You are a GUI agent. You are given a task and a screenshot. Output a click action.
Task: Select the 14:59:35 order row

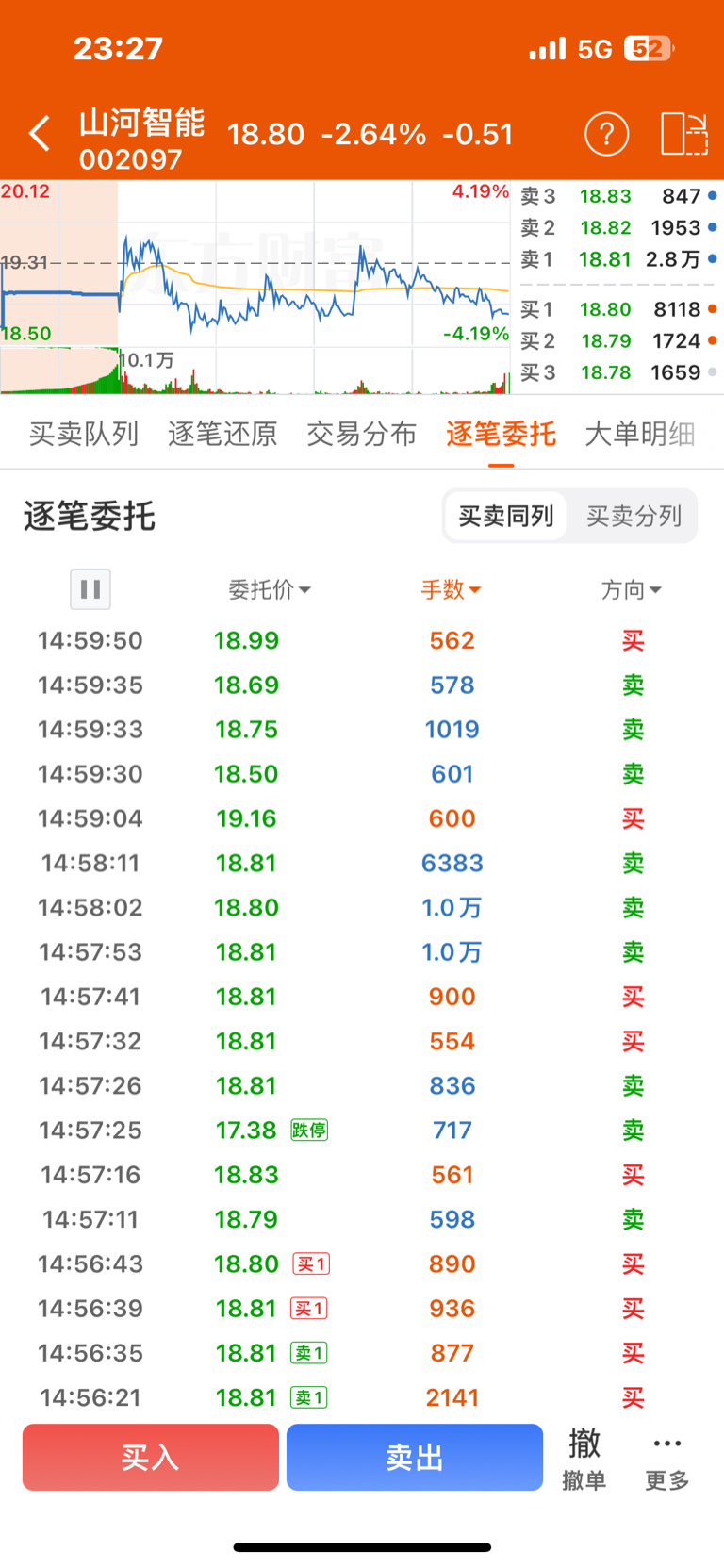pyautogui.click(x=362, y=685)
